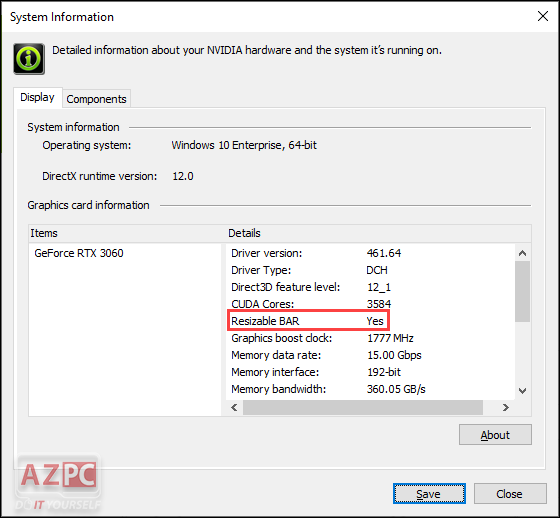Click the horizontal scrollbar thumb
560x518 pixels.
(363, 407)
